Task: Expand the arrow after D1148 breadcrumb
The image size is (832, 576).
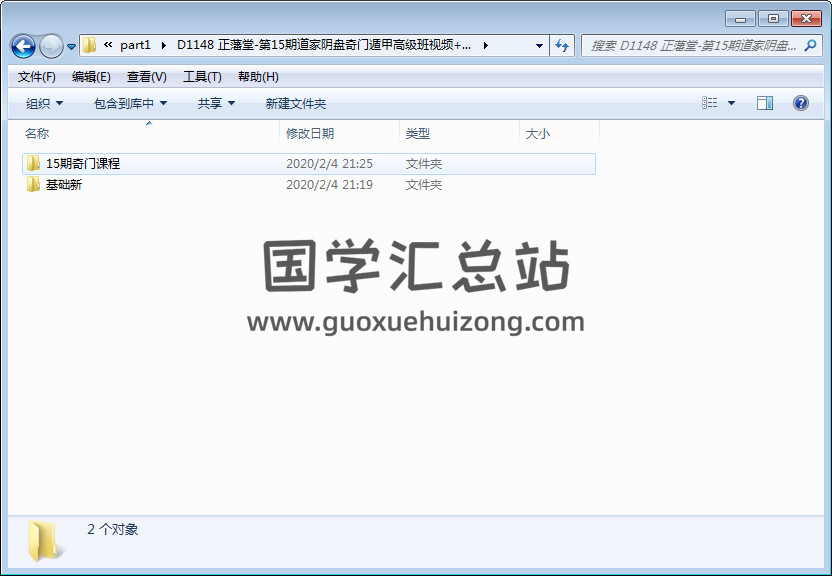Action: tap(485, 46)
